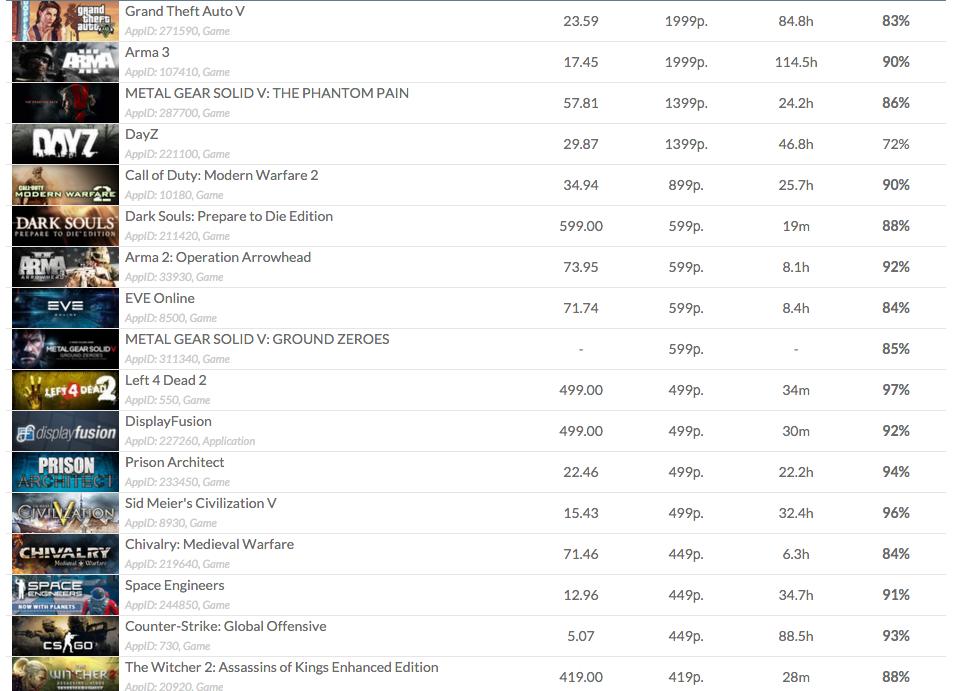Screen dimensions: 965x691
Task: Click the 97% rating for Left 4 Dead 2
Action: tap(895, 390)
